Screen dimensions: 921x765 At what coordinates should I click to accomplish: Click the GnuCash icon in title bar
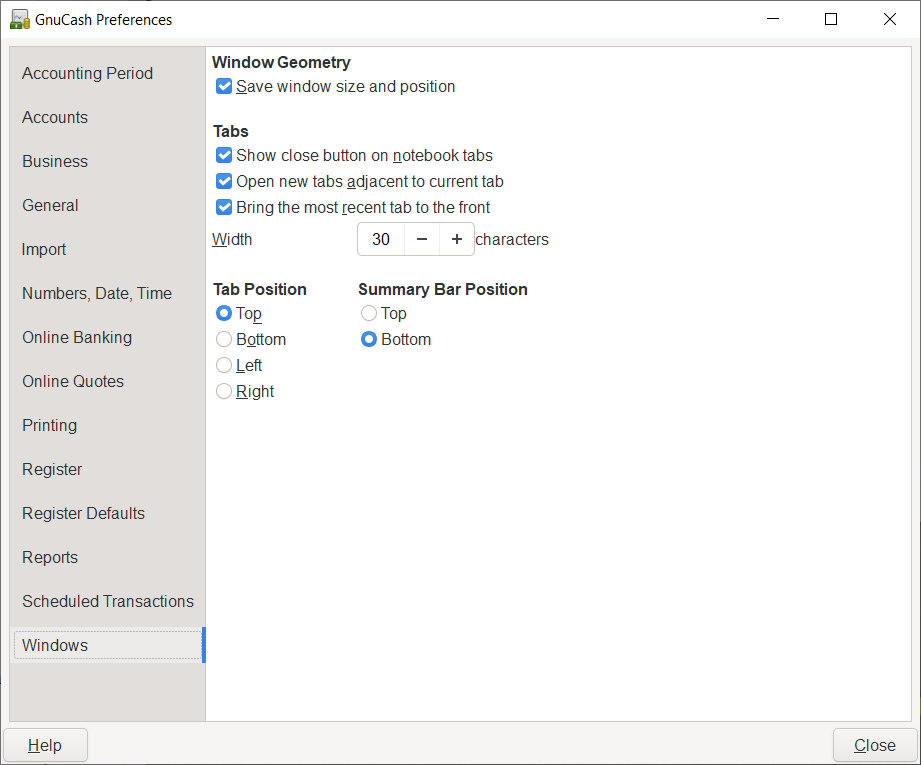click(x=19, y=19)
